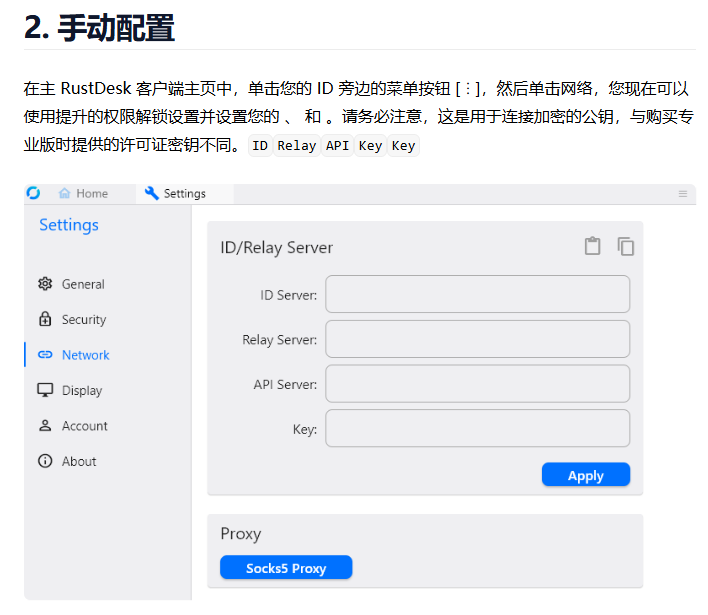Focus the Key input field

pos(477,428)
